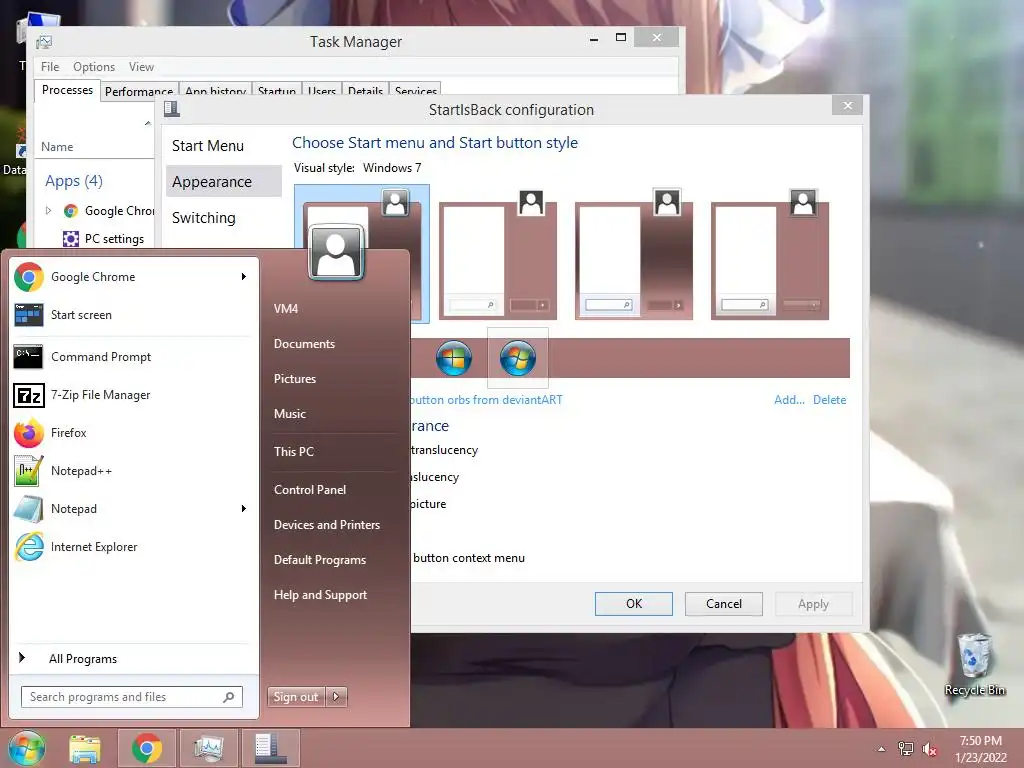Open the File menu in Task Manager

[50, 67]
